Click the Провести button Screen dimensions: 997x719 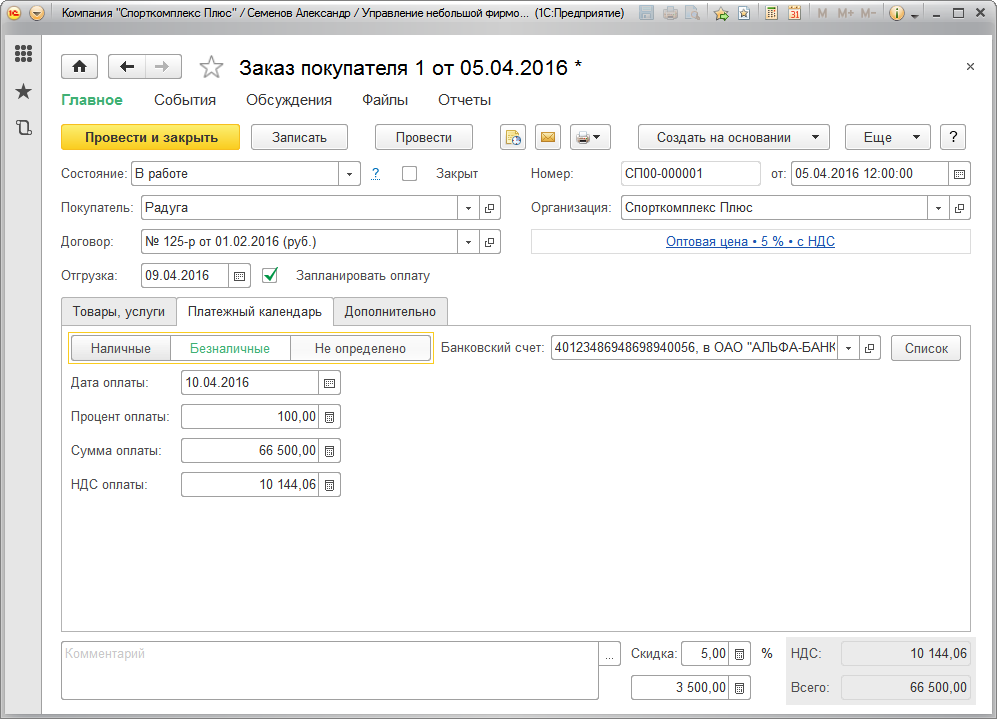tap(423, 137)
